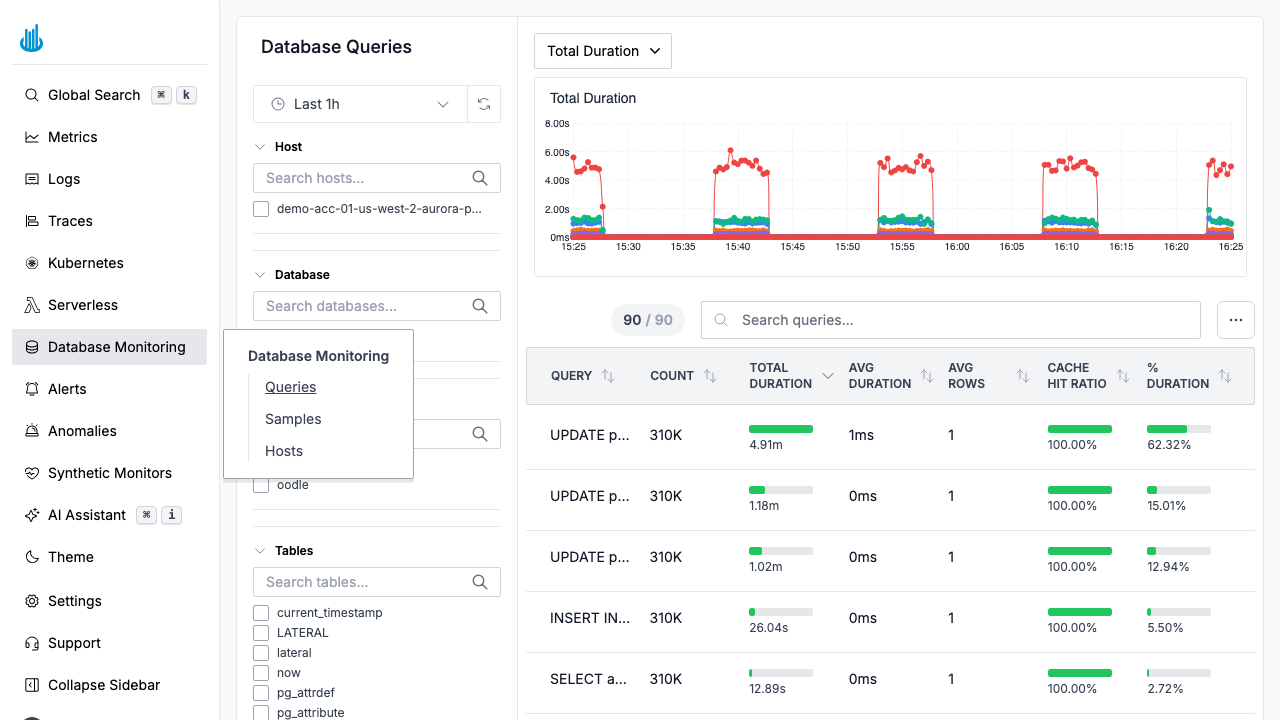This screenshot has width=1280, height=720.
Task: Click the Cache Hit Ratio progress bar
Action: pos(1079,429)
